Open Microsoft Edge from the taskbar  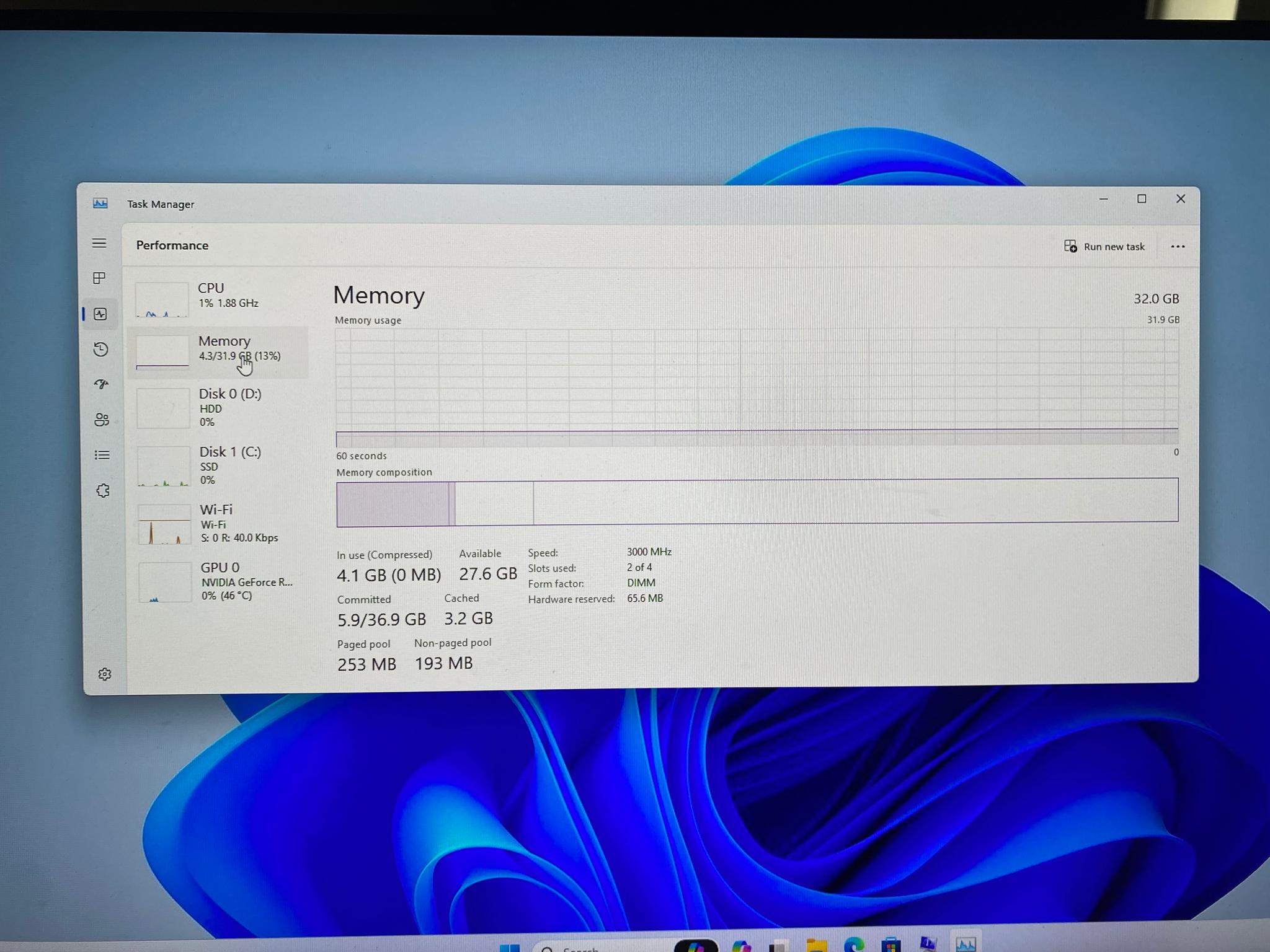click(854, 944)
